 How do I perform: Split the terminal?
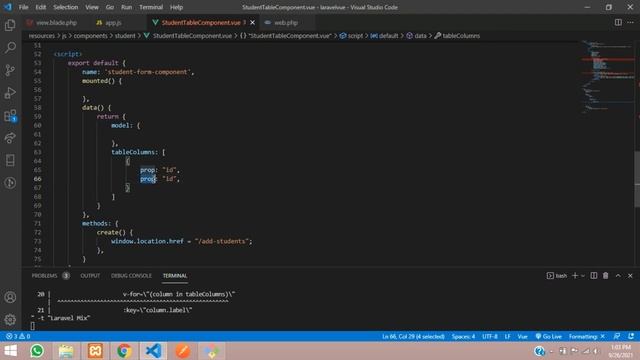[x=594, y=276]
